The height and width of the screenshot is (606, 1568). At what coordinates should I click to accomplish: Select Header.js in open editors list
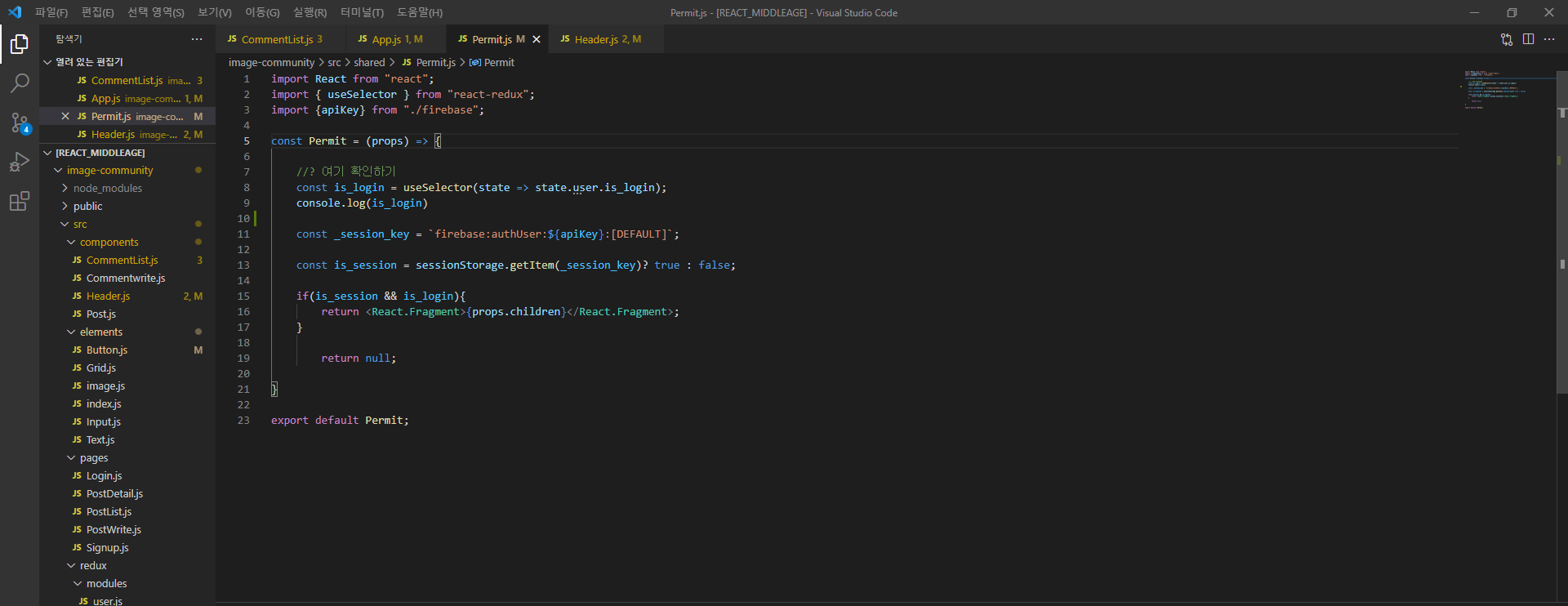(x=127, y=134)
